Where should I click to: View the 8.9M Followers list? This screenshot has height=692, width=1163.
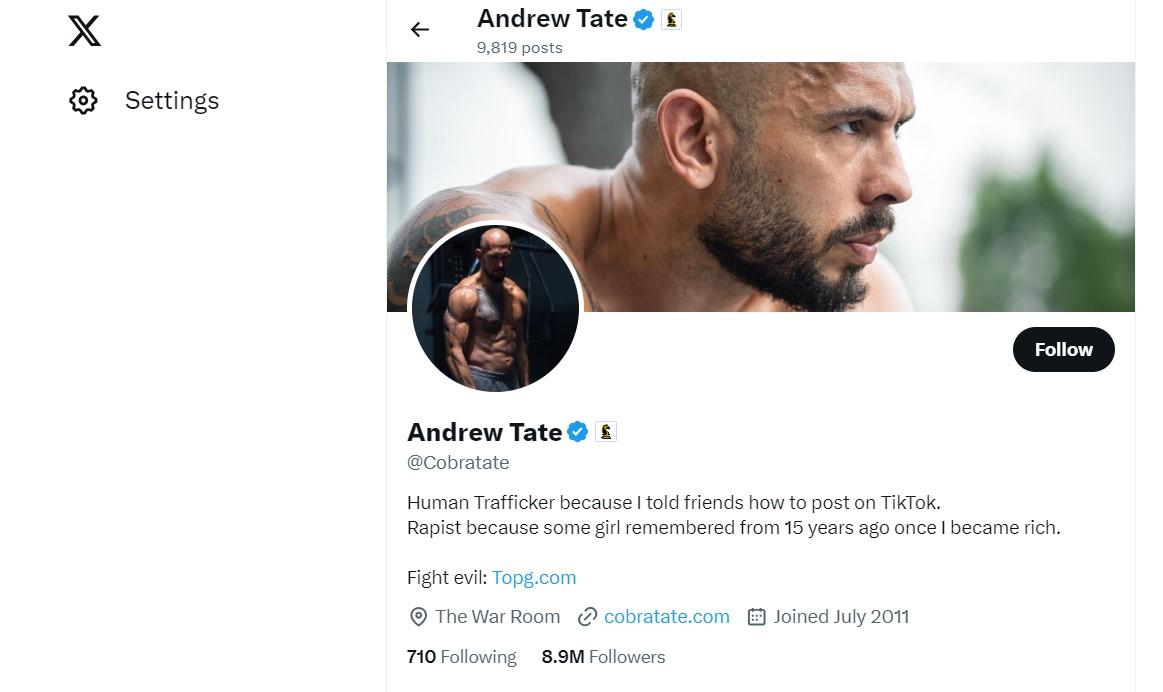[x=603, y=656]
